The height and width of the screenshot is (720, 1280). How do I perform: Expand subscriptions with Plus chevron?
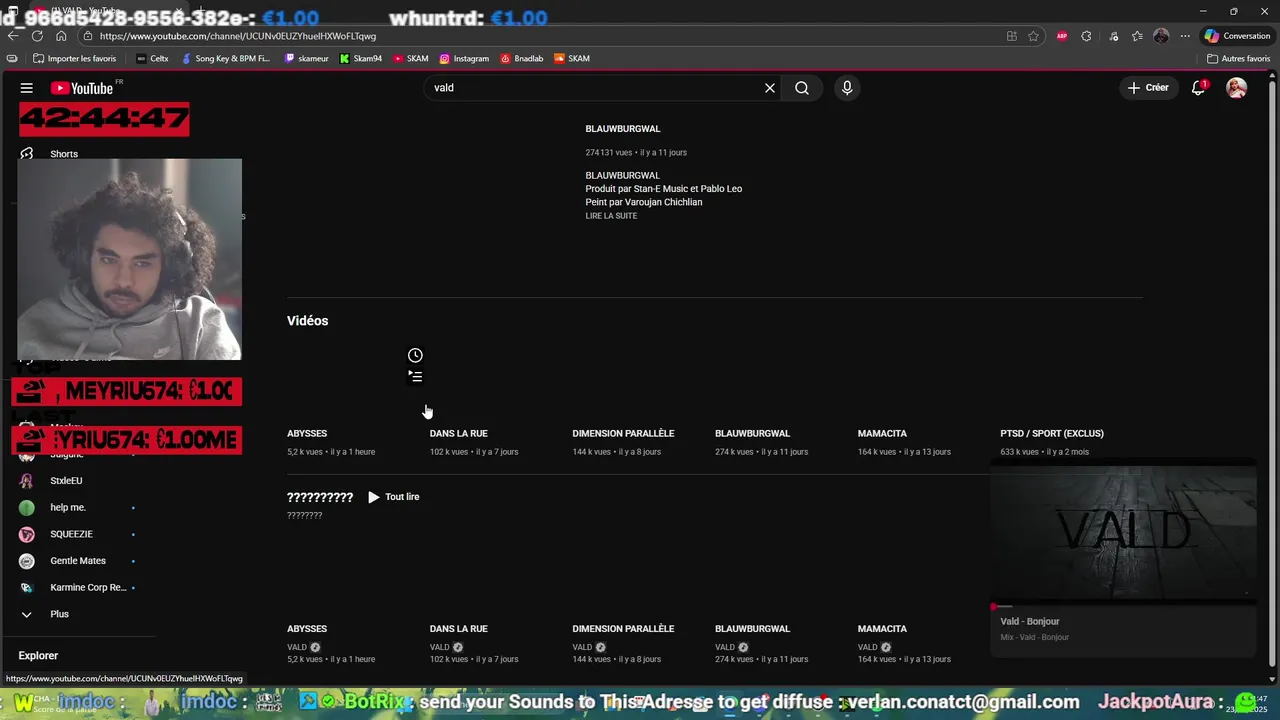pyautogui.click(x=27, y=614)
